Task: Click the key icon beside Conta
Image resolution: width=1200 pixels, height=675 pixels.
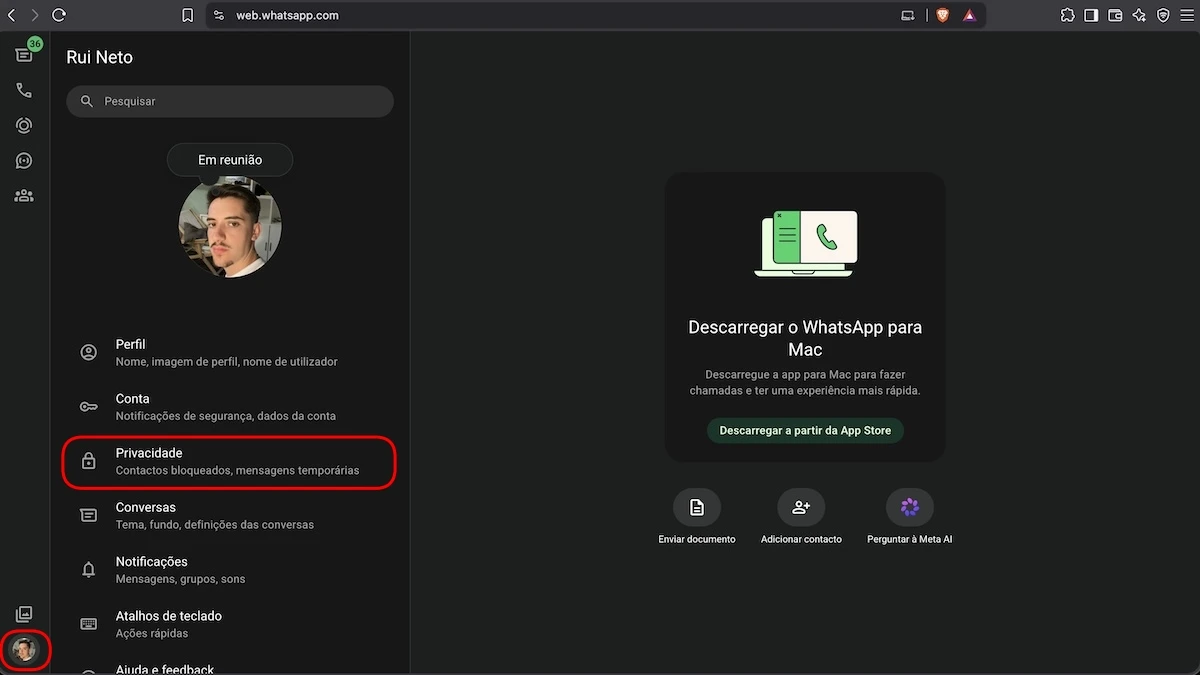Action: tap(89, 407)
